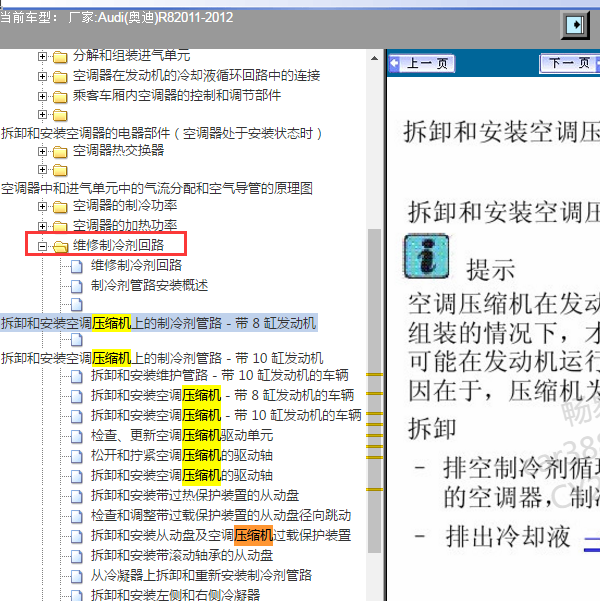Click page icon of 松开和拧紧空调压缩机的驱动轴

(77, 456)
